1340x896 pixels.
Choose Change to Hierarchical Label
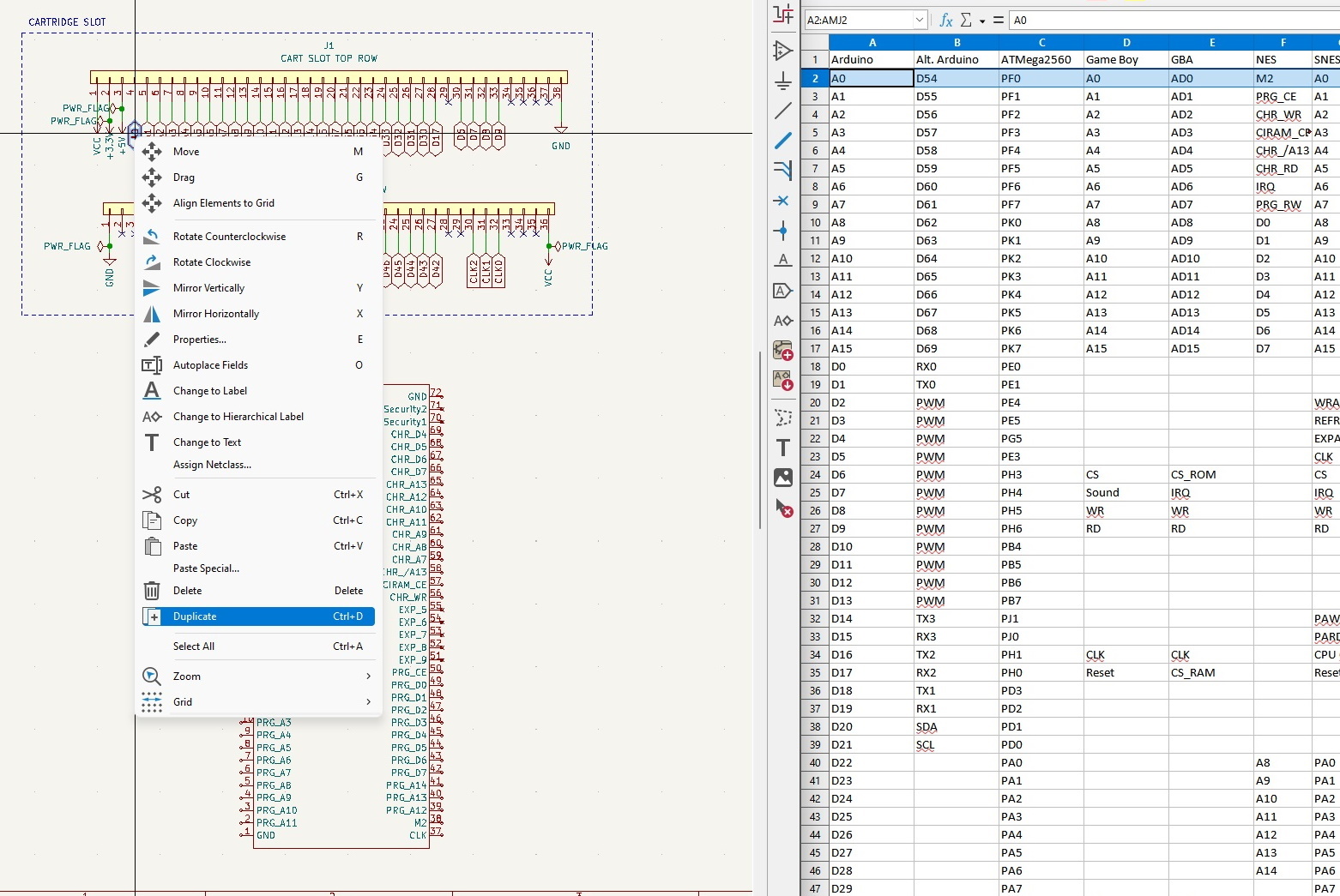pos(258,417)
